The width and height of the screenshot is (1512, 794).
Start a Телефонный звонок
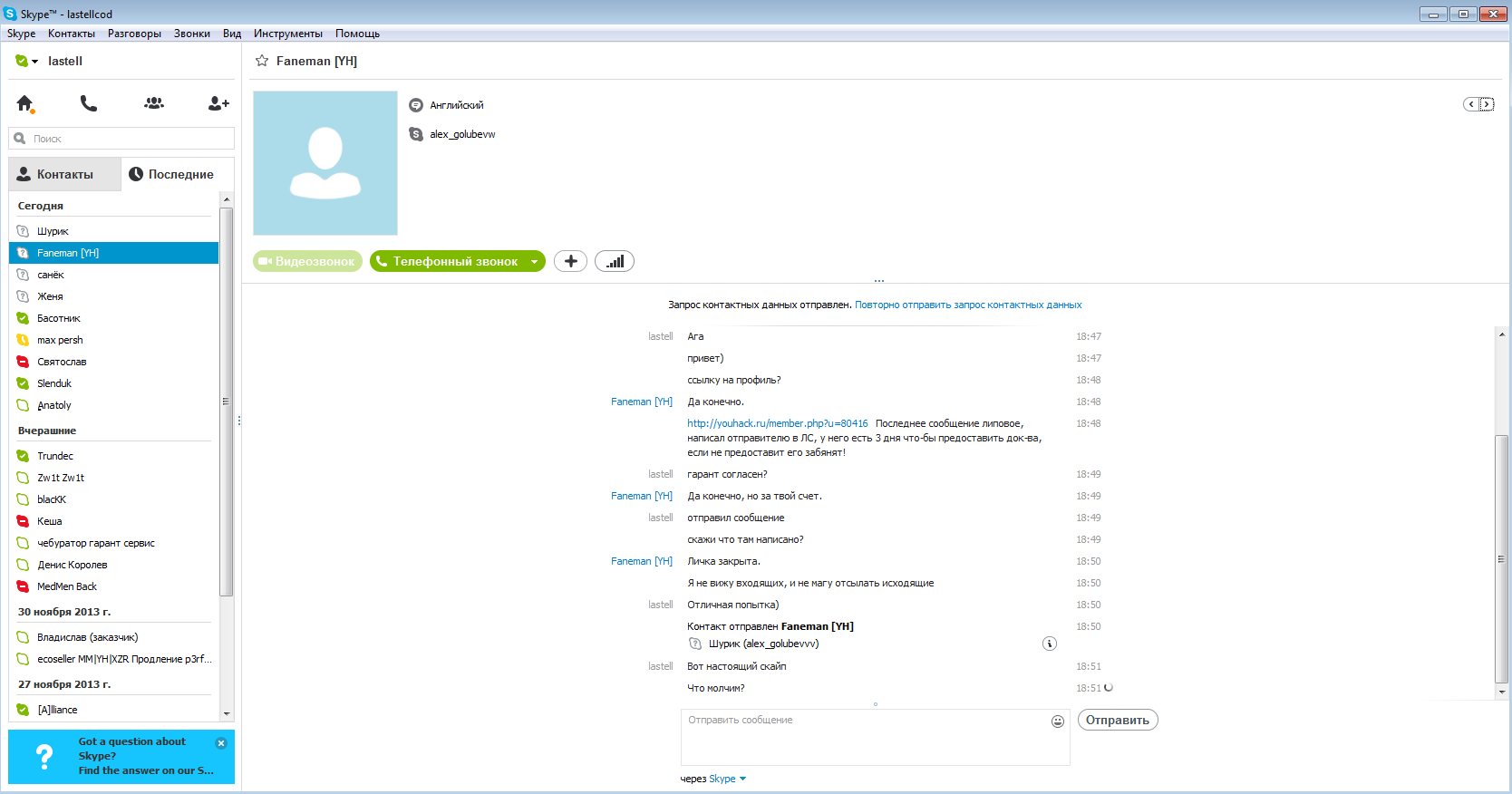(448, 261)
